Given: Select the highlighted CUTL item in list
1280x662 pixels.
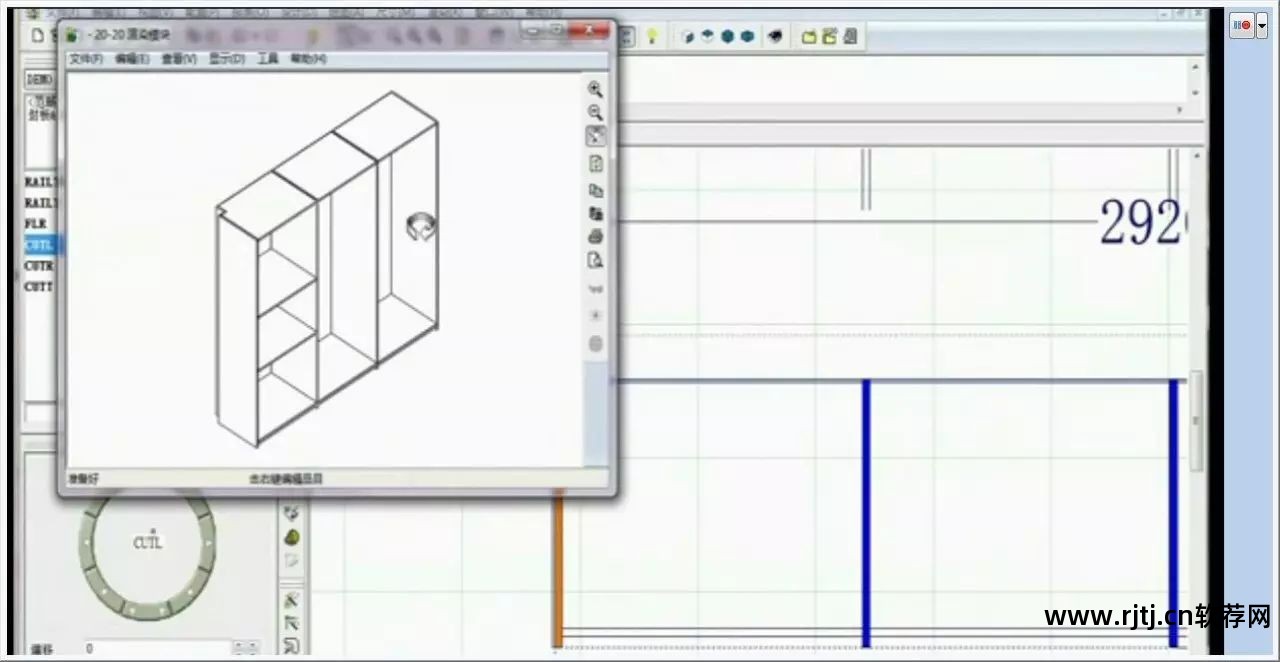Looking at the screenshot, I should (40, 245).
